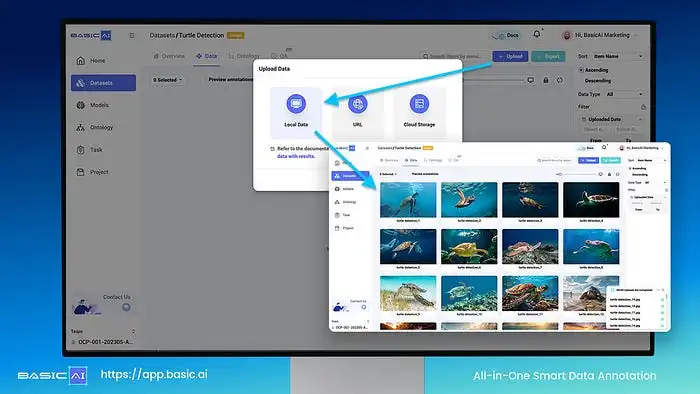Open the Sort by Item Name dropdown
The height and width of the screenshot is (394, 700).
(618, 56)
